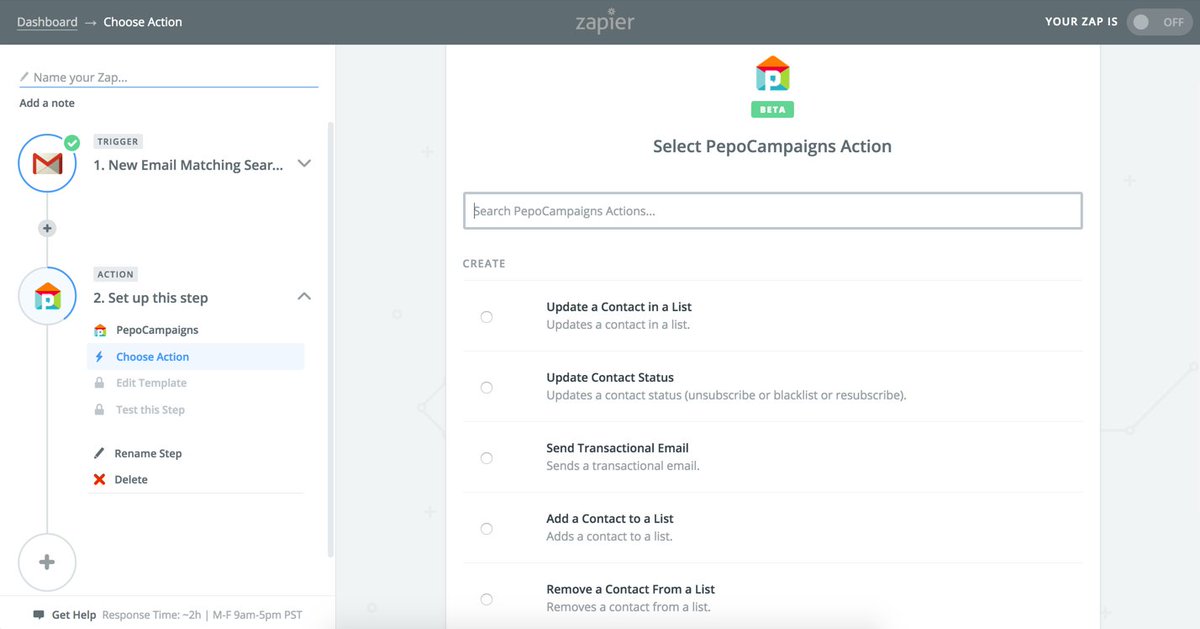Click 'Select PepoCampaigns Action' heading
The height and width of the screenshot is (629, 1200).
tap(772, 146)
